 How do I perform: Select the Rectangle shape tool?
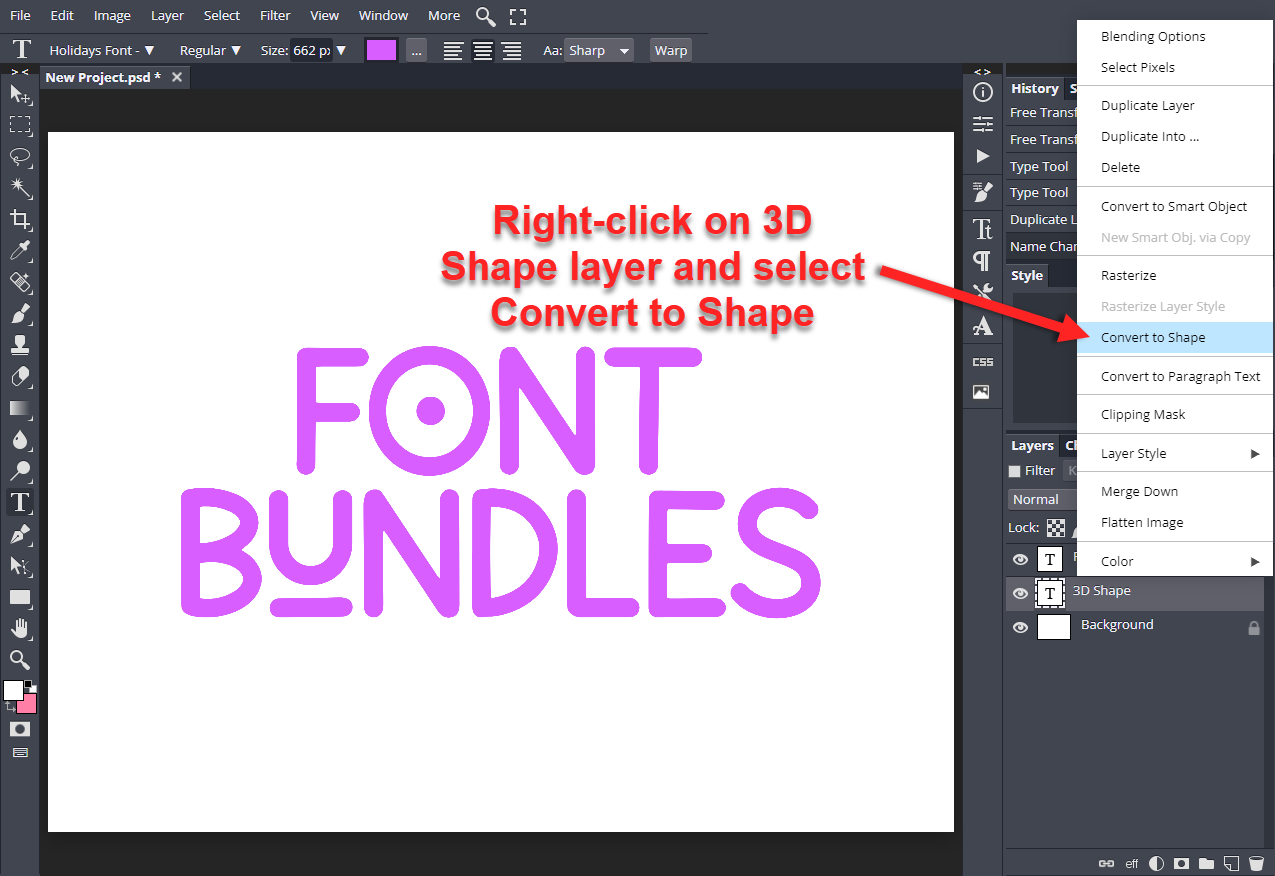(20, 597)
